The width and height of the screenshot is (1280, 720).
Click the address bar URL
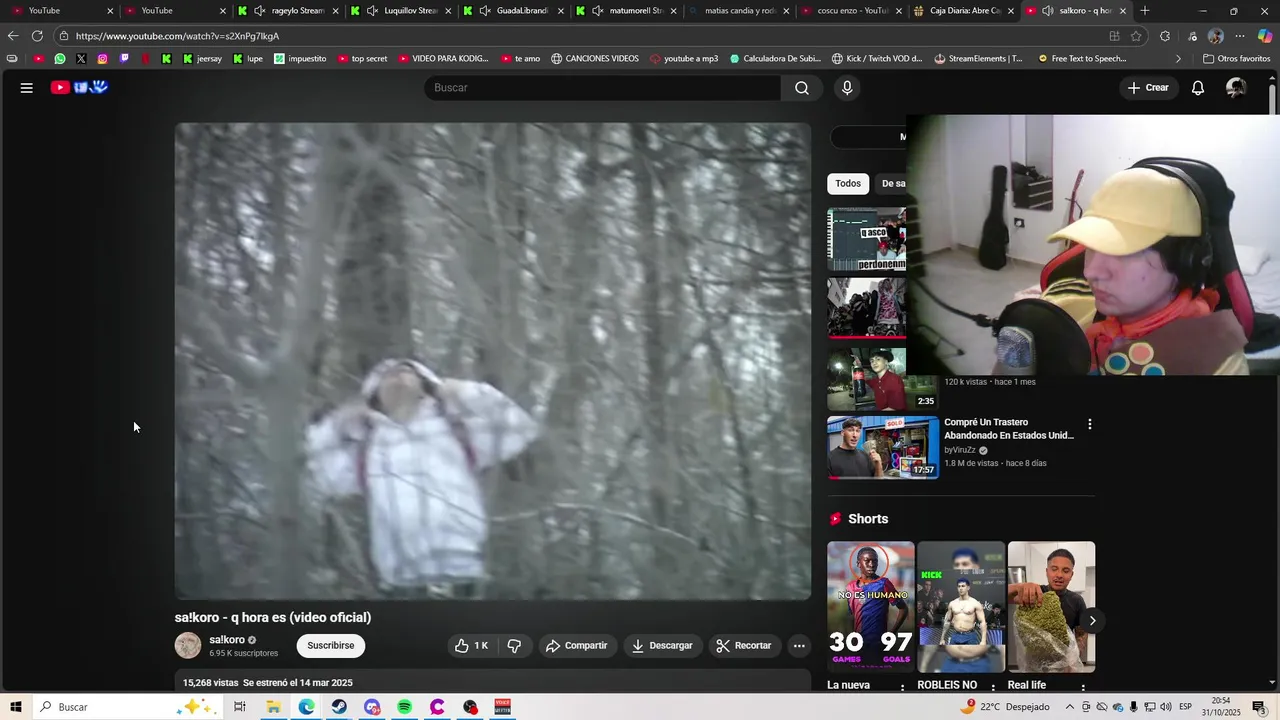(178, 36)
